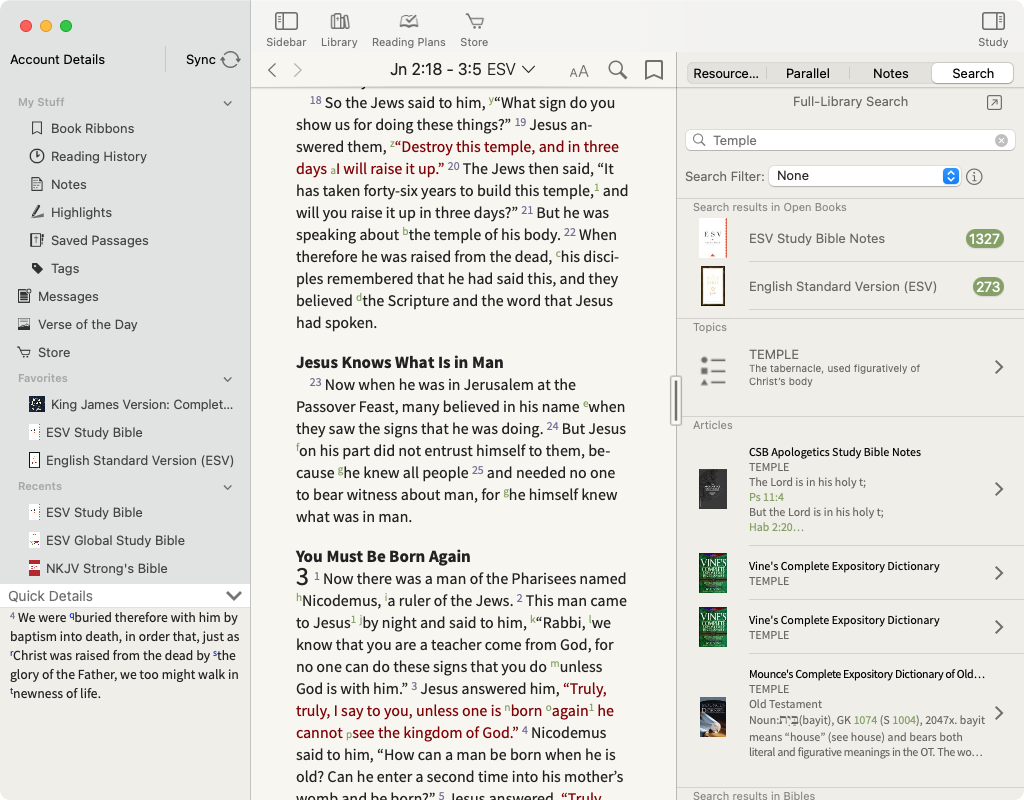
Task: Open the Search Filter dropdown
Action: point(864,176)
